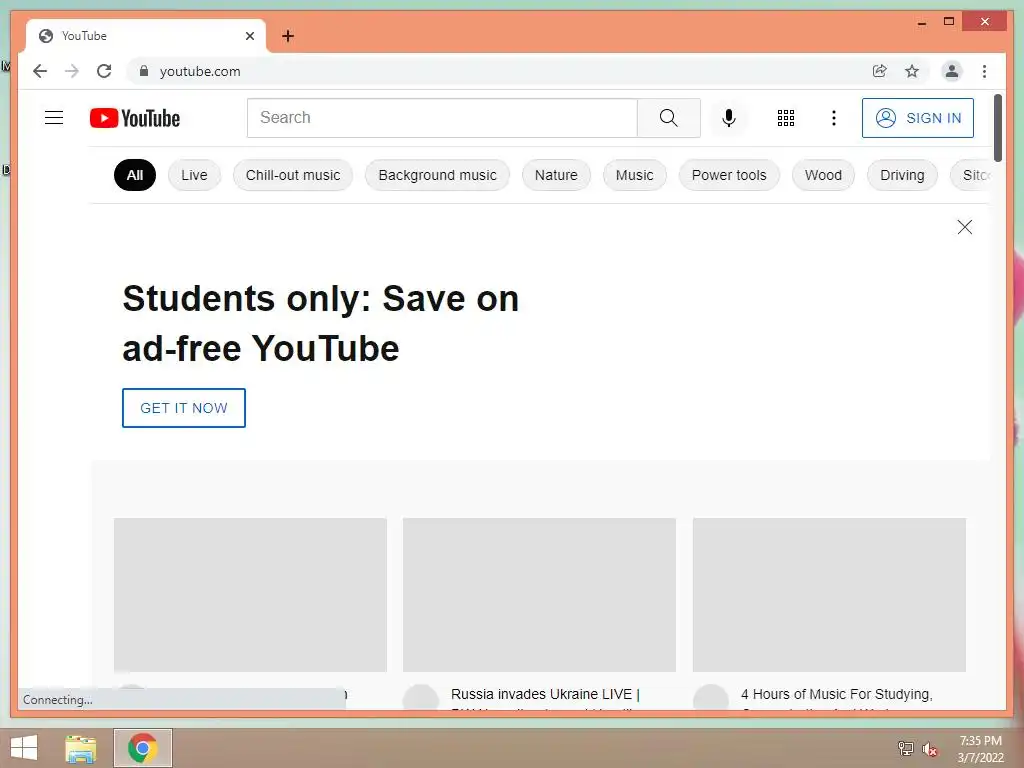Start voice search with the microphone

(729, 118)
